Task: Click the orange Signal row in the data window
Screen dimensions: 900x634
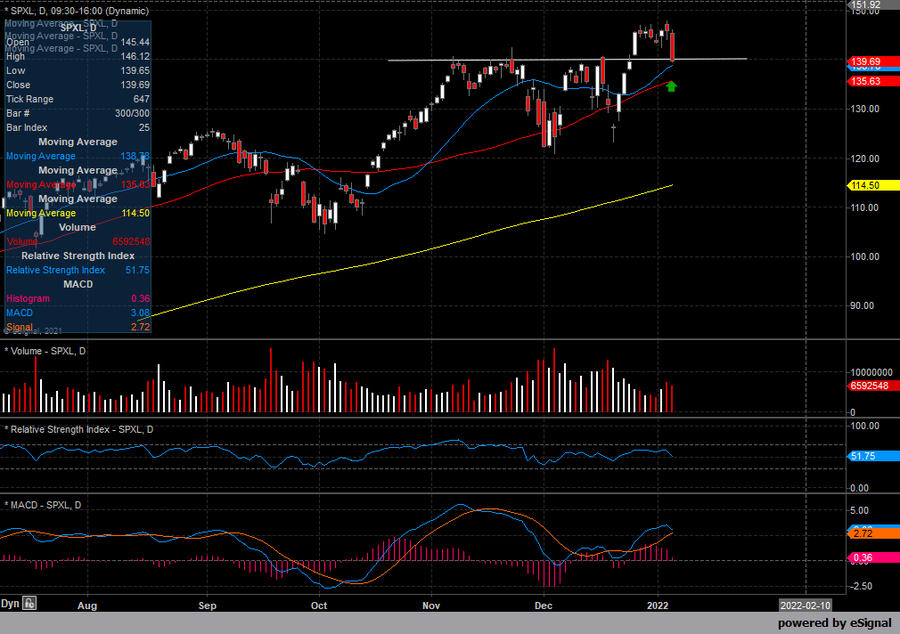Action: click(77, 327)
